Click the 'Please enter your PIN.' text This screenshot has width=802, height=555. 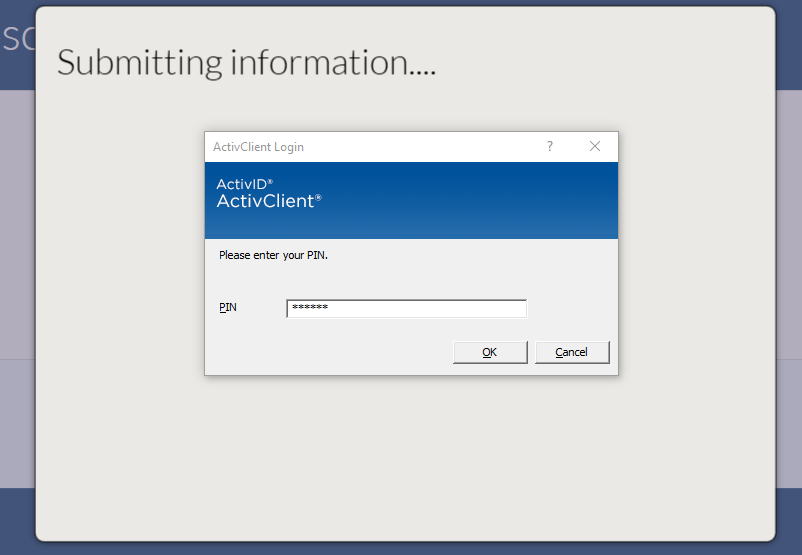tap(273, 255)
